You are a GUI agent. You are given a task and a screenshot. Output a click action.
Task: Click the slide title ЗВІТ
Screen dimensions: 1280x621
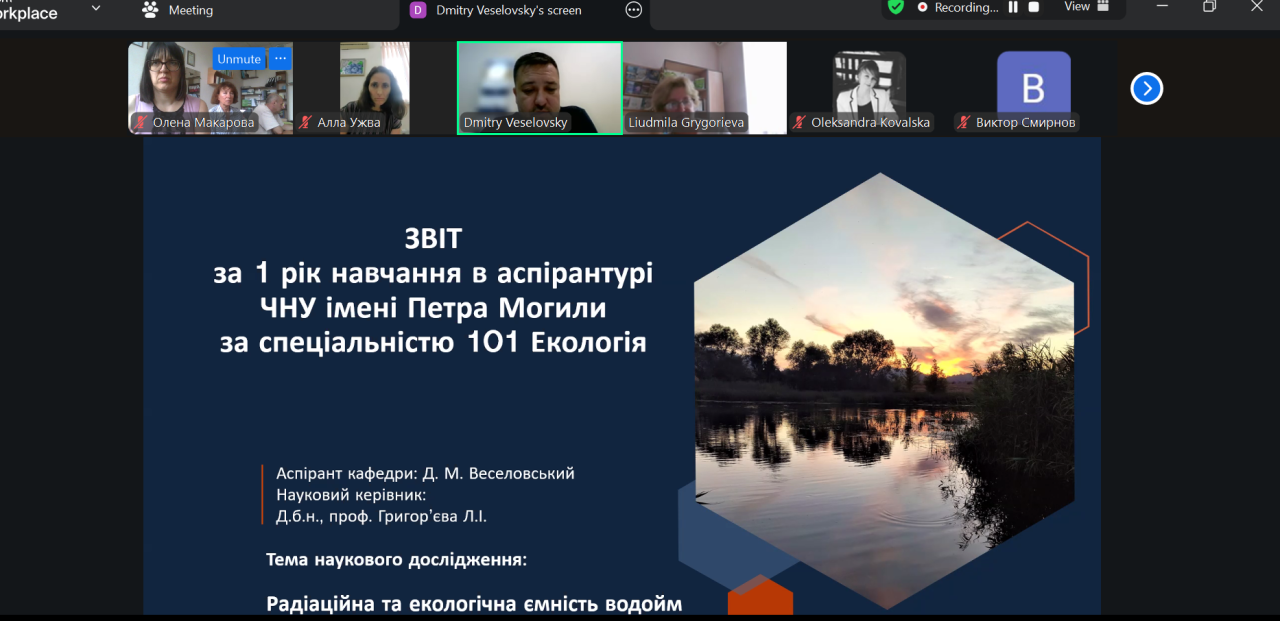pos(433,239)
